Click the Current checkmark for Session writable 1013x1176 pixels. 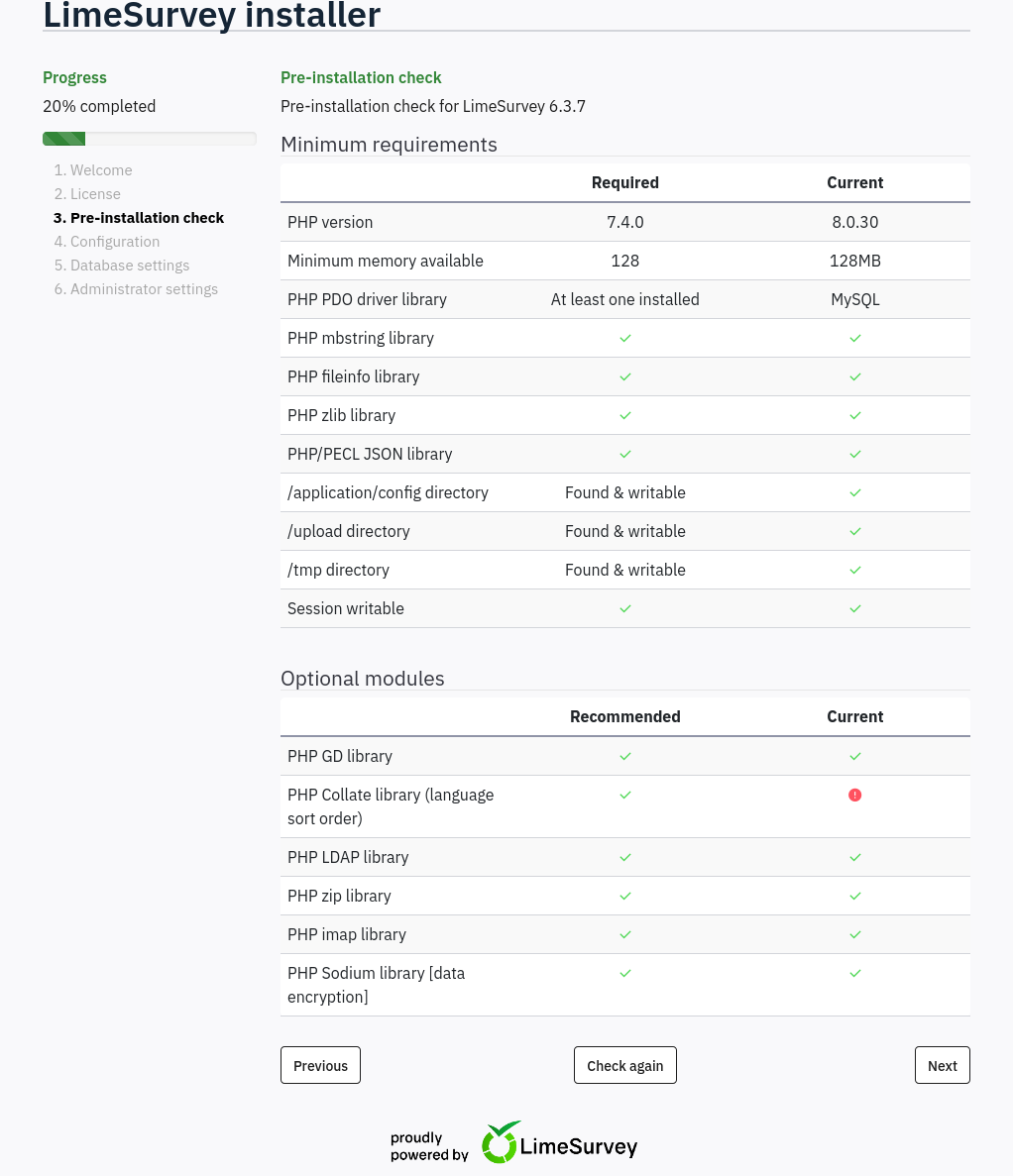(x=854, y=608)
